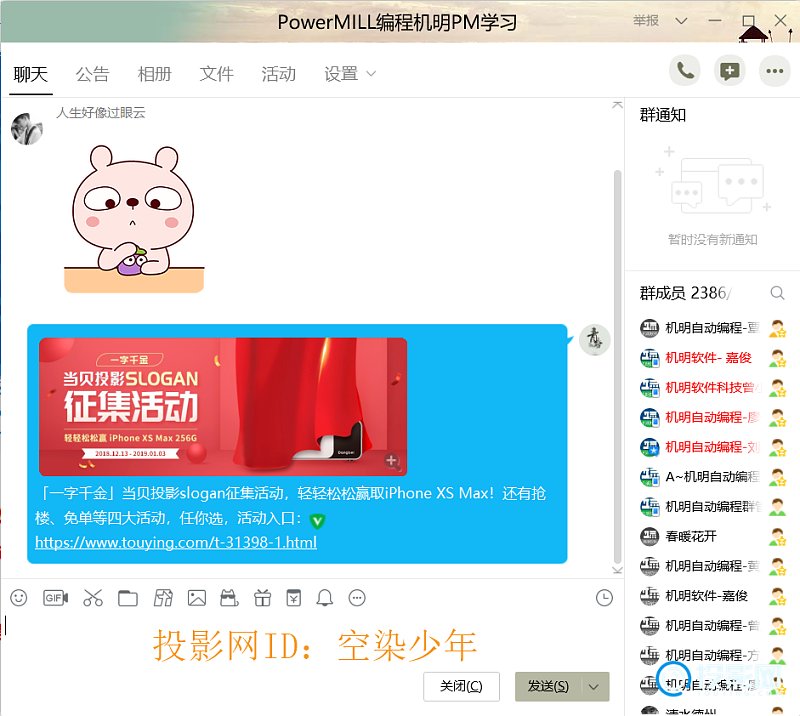The width and height of the screenshot is (800, 716).
Task: Click the documents icon beside the folder
Action: point(163,598)
